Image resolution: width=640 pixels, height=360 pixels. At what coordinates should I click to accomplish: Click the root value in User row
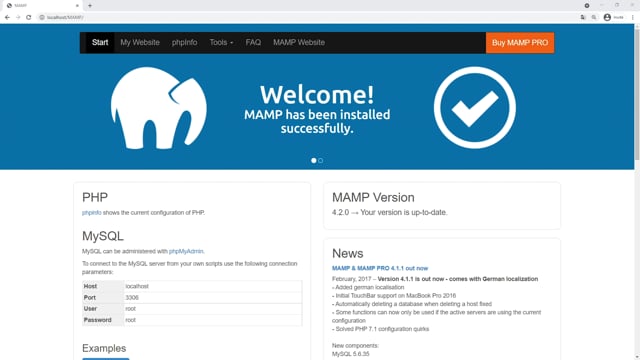click(130, 309)
